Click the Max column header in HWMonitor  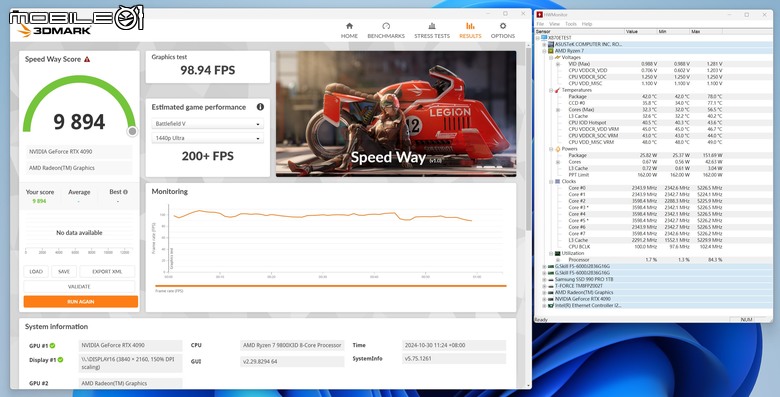(706, 31)
